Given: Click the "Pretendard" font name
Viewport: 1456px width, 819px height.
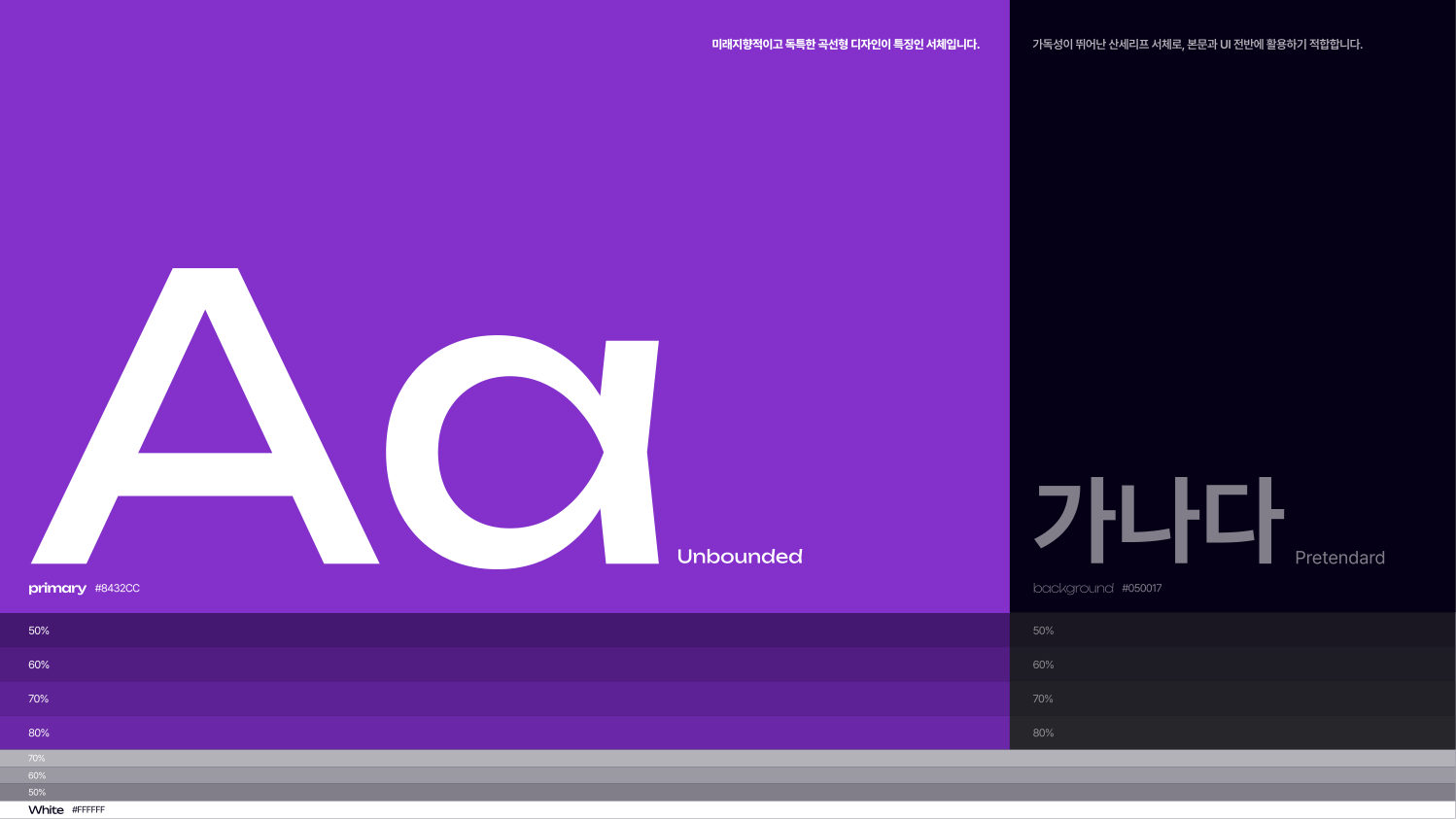Looking at the screenshot, I should click(x=1340, y=558).
